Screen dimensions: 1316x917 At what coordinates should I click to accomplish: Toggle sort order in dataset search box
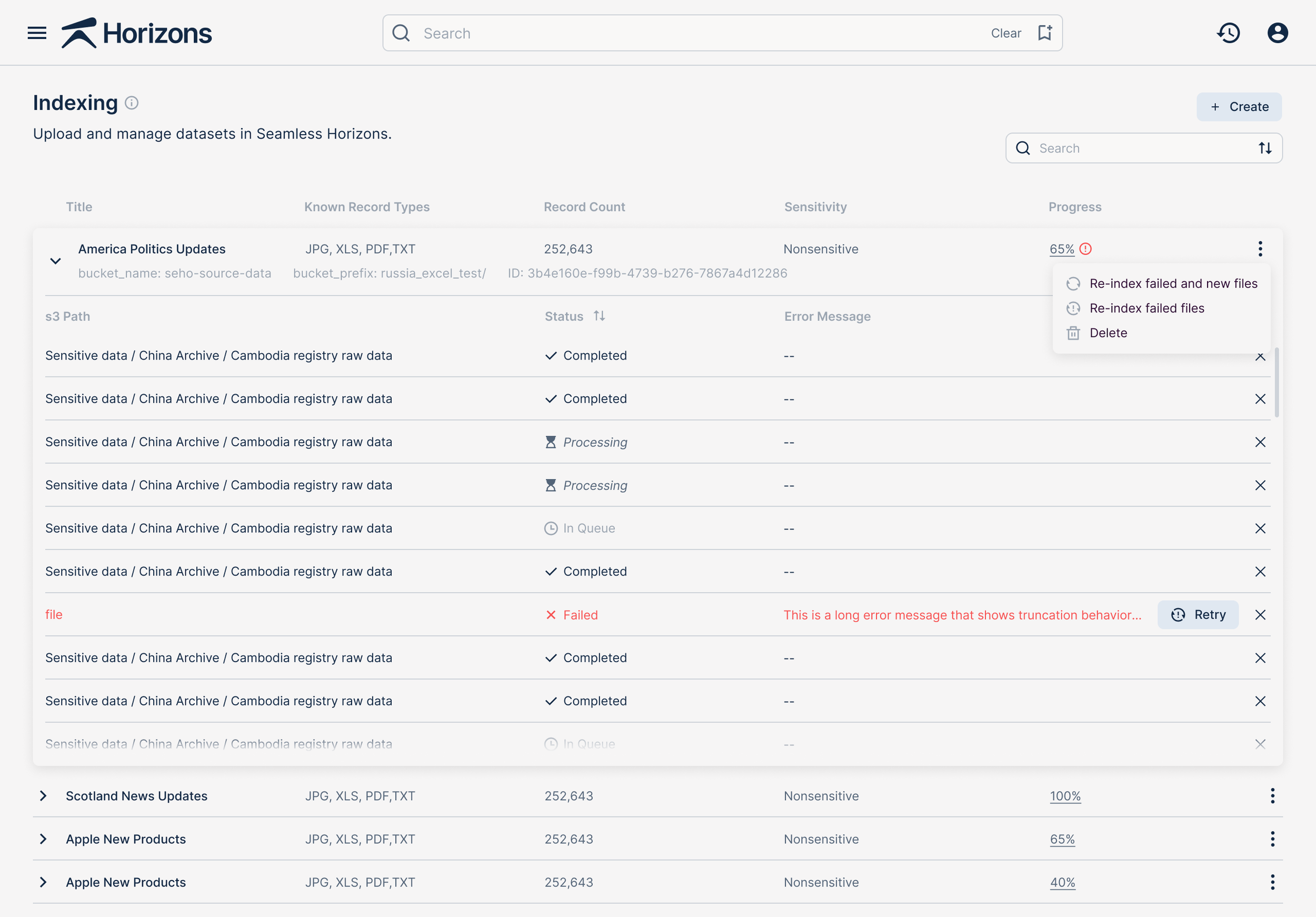tap(1265, 148)
